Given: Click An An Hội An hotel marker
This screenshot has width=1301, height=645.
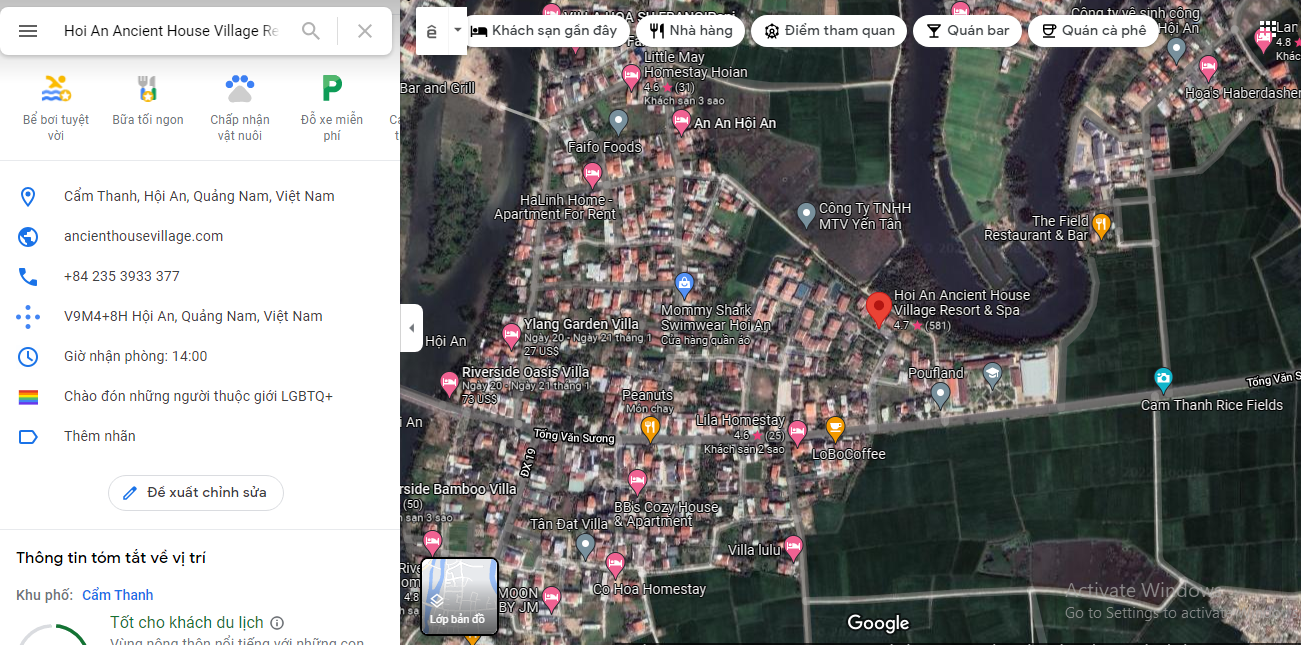Looking at the screenshot, I should click(681, 123).
